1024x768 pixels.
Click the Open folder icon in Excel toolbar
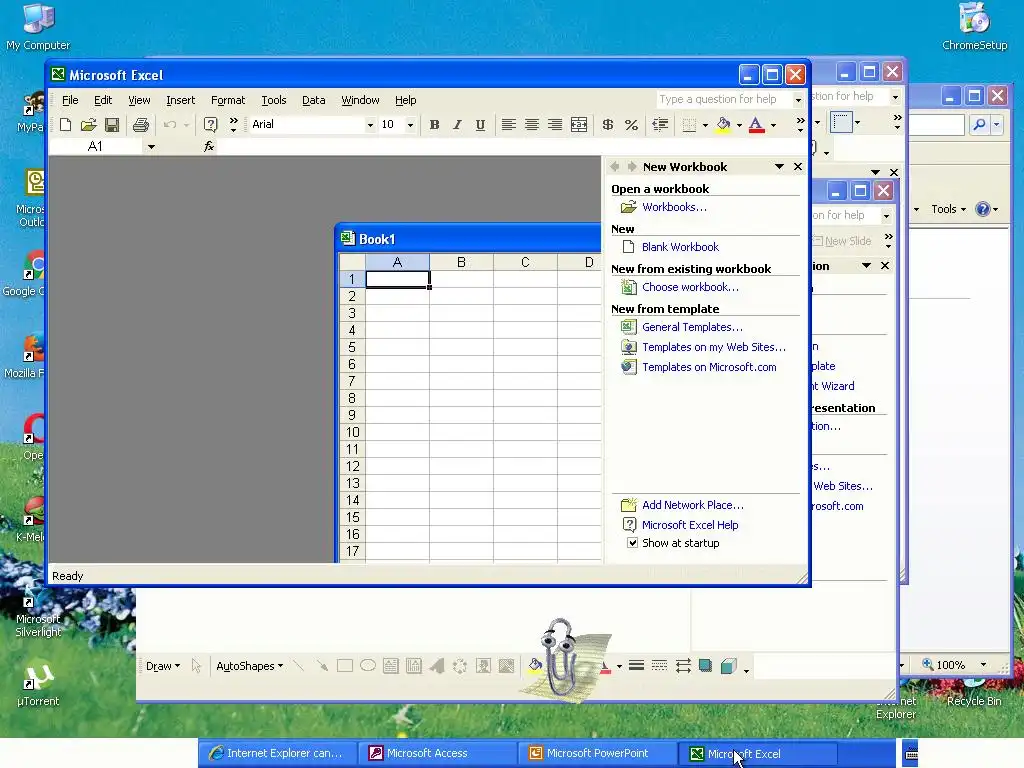(x=88, y=125)
